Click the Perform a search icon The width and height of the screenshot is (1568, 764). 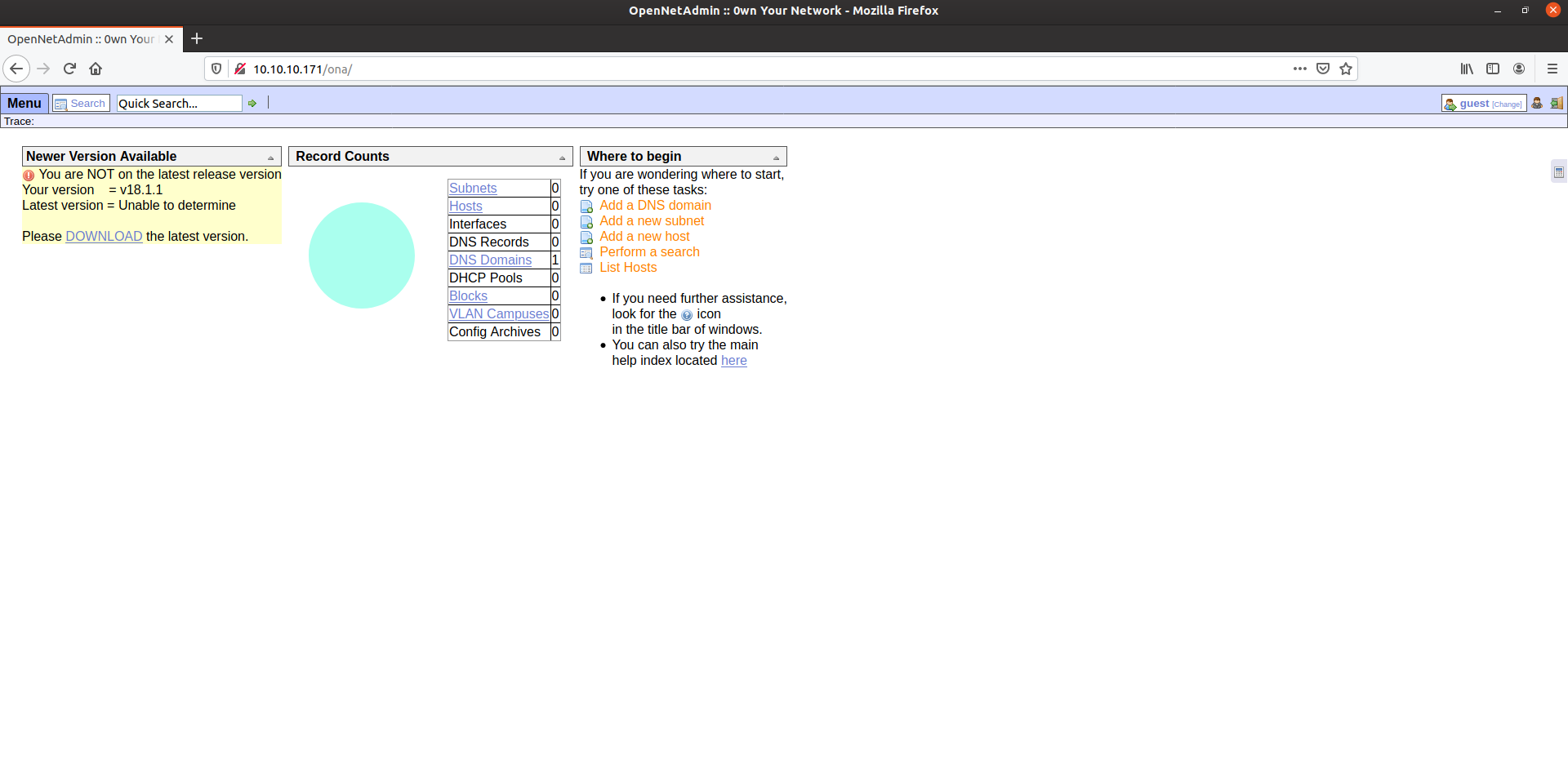pyautogui.click(x=586, y=253)
